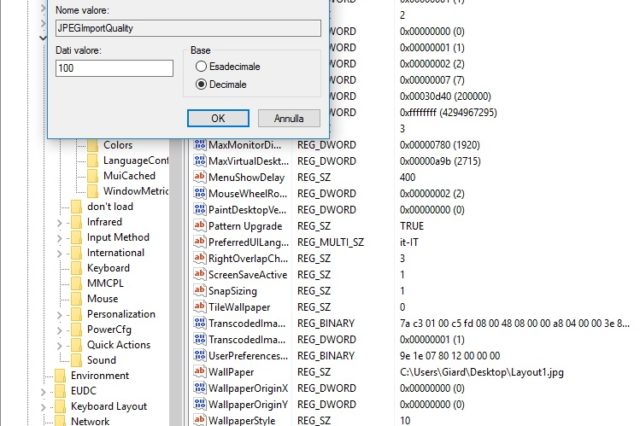
Task: Click the Nome valore JPEGImportQuality field
Action: [x=188, y=28]
